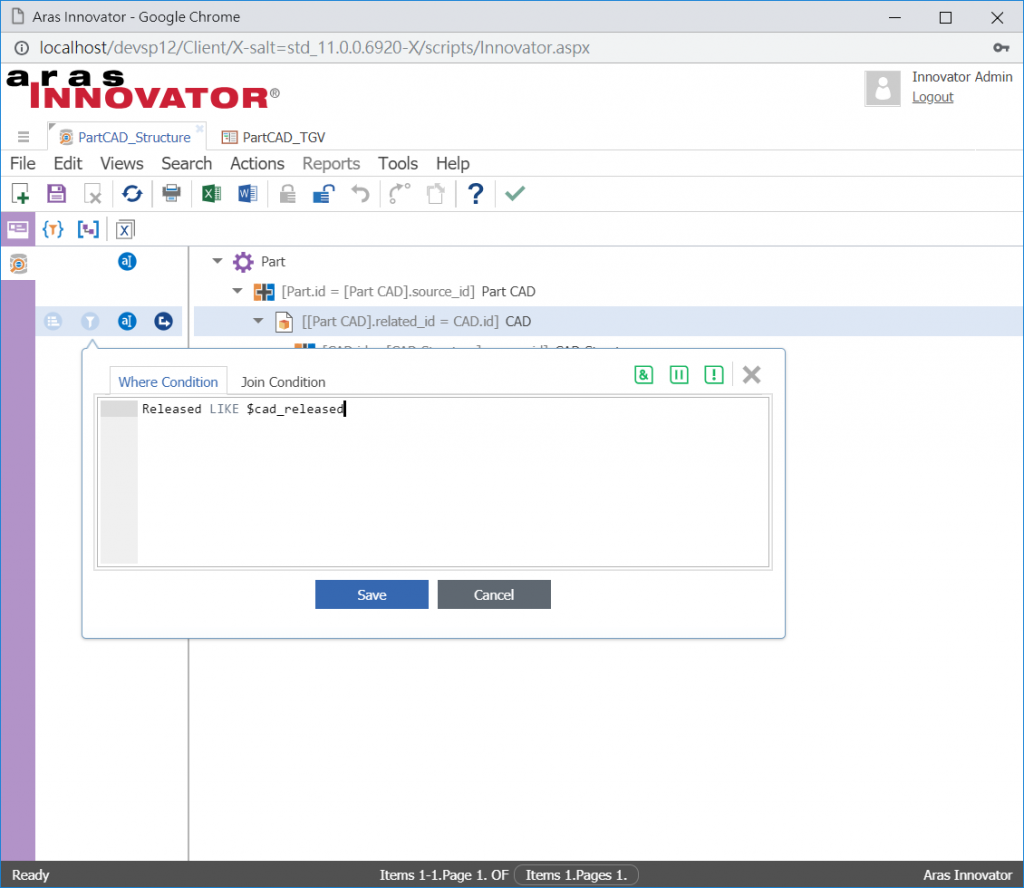1024x888 pixels.
Task: Click the grey Cancel button
Action: (494, 595)
